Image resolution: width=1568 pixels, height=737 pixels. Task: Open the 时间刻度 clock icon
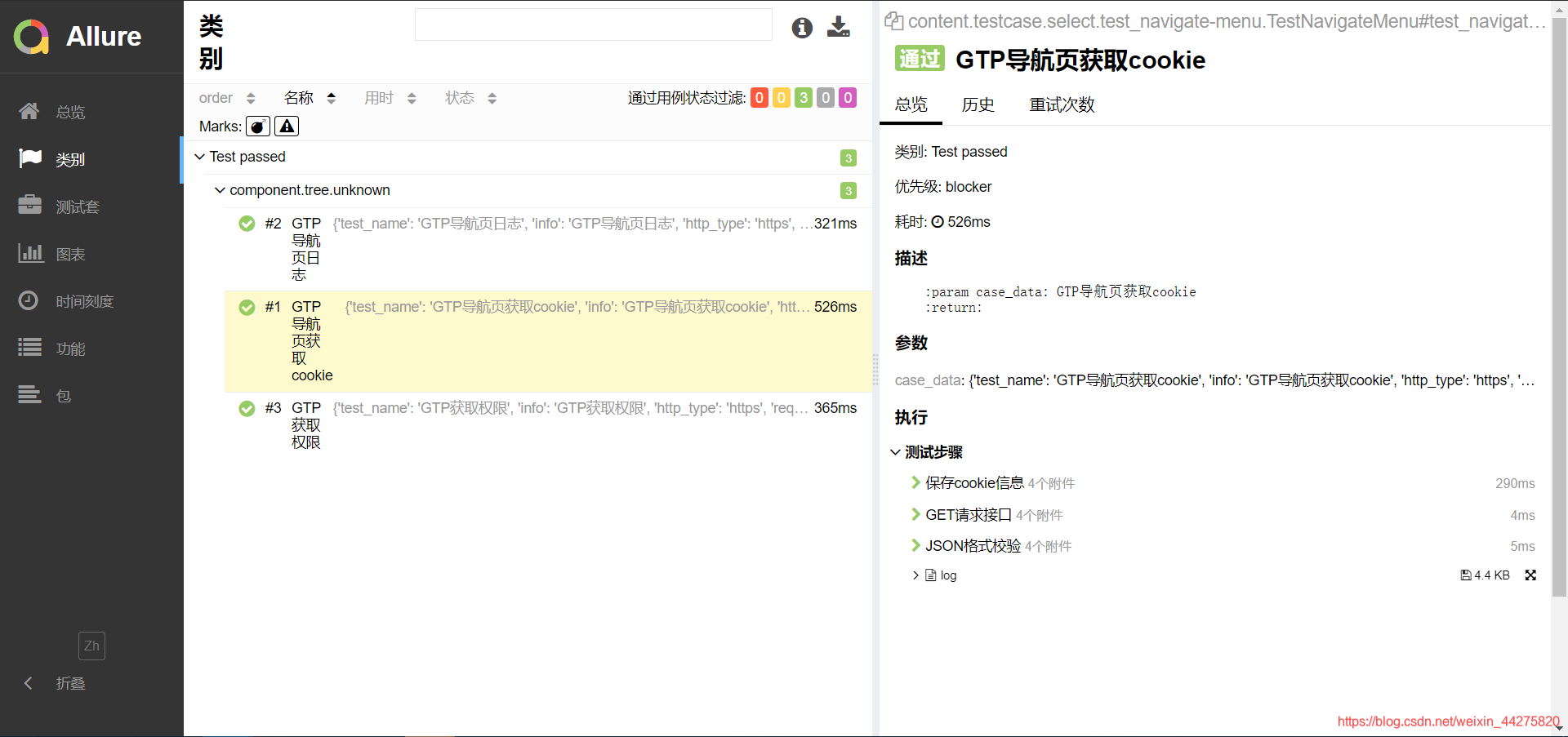(29, 300)
